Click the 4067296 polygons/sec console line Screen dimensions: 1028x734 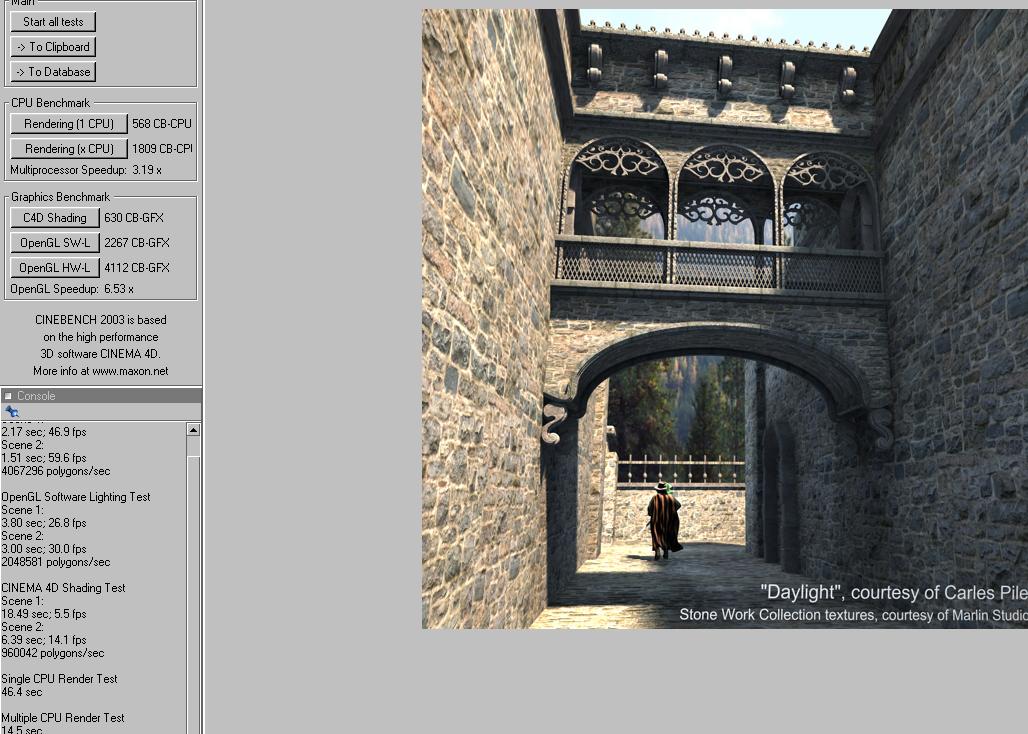pos(56,471)
